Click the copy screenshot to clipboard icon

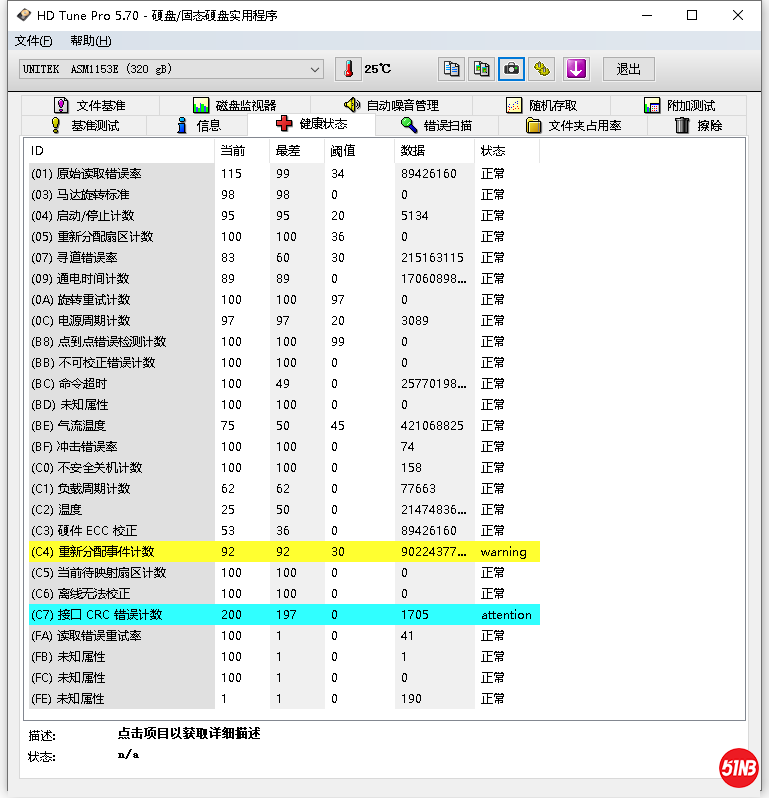point(481,69)
